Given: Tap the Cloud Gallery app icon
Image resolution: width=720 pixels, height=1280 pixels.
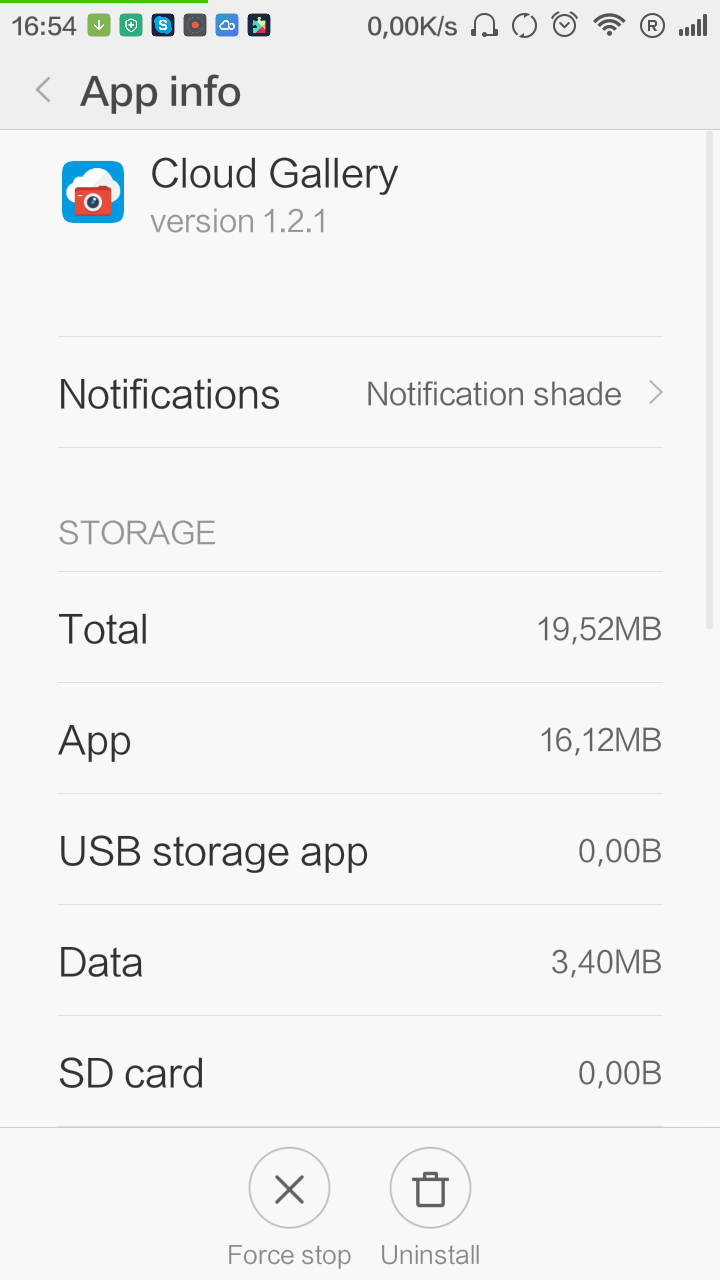Looking at the screenshot, I should click(x=93, y=192).
